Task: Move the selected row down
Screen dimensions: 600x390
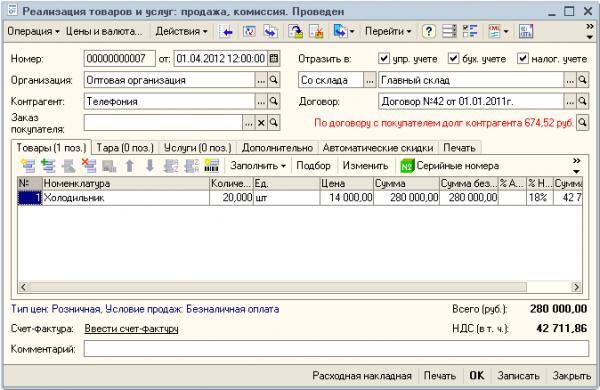Action: point(150,166)
